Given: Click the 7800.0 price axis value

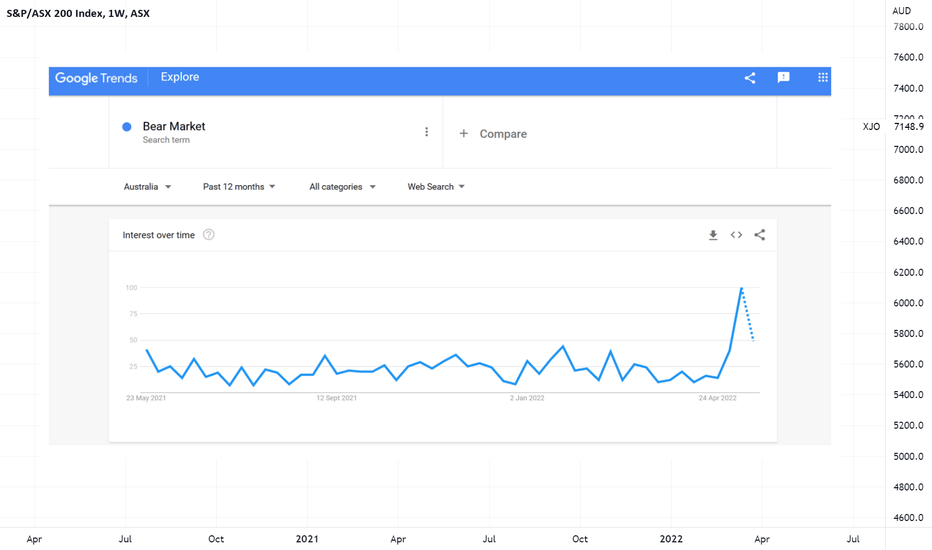Looking at the screenshot, I should coord(909,27).
